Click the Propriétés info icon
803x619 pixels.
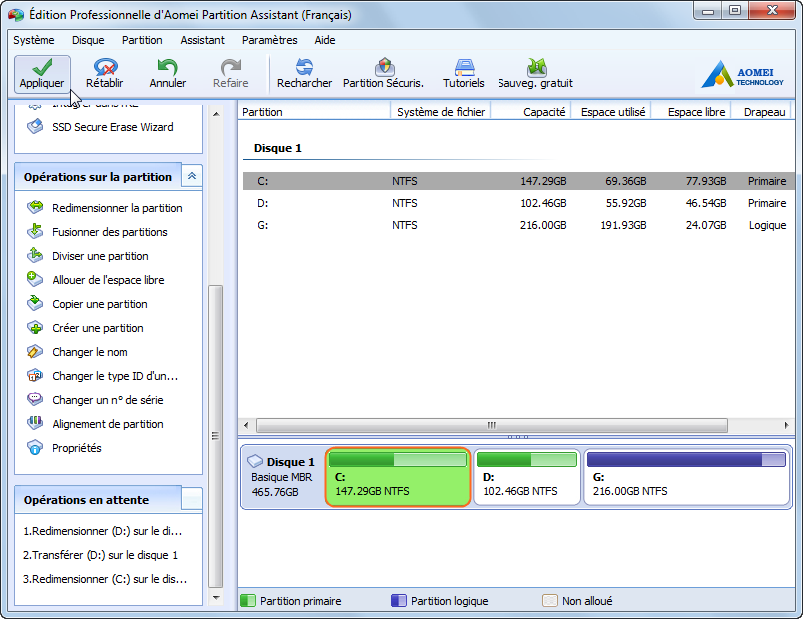(x=35, y=447)
